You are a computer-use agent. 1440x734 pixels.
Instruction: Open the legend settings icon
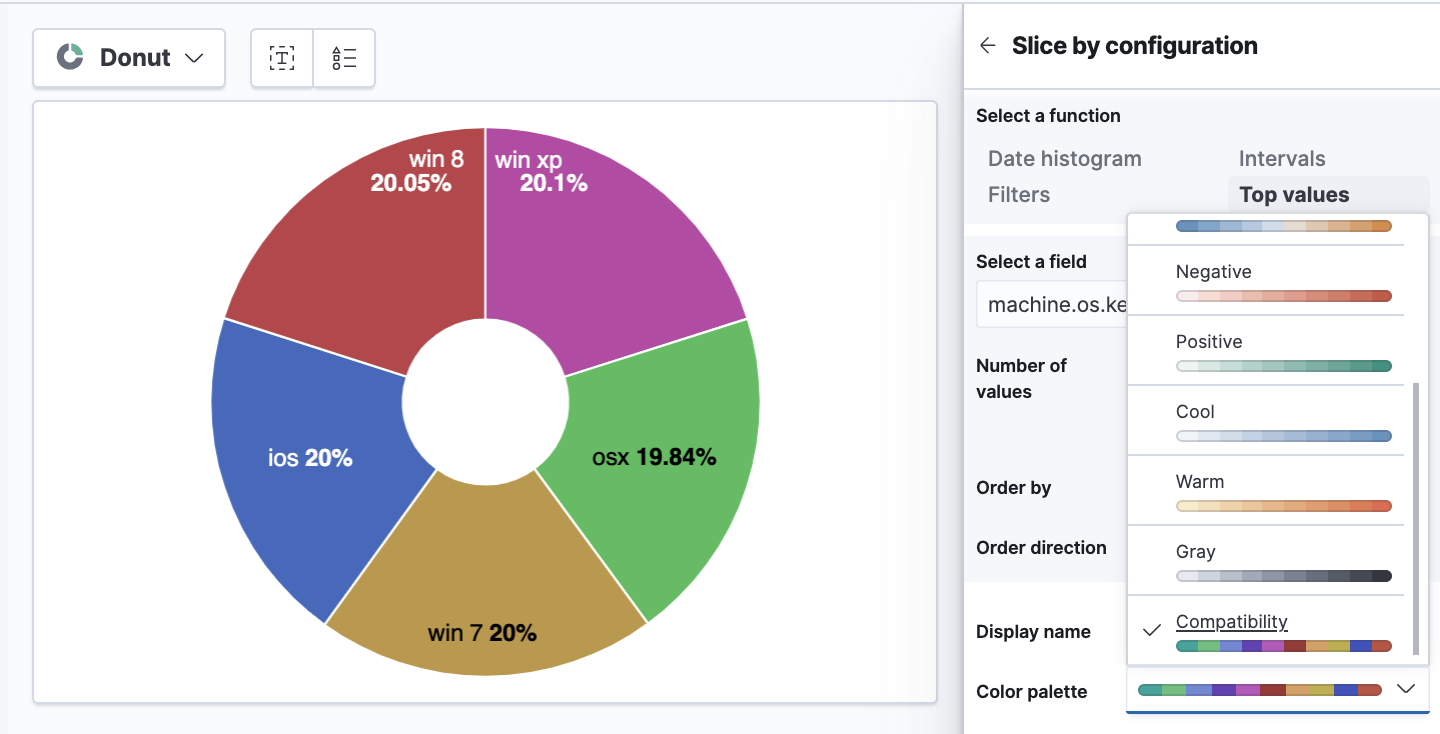(x=344, y=58)
